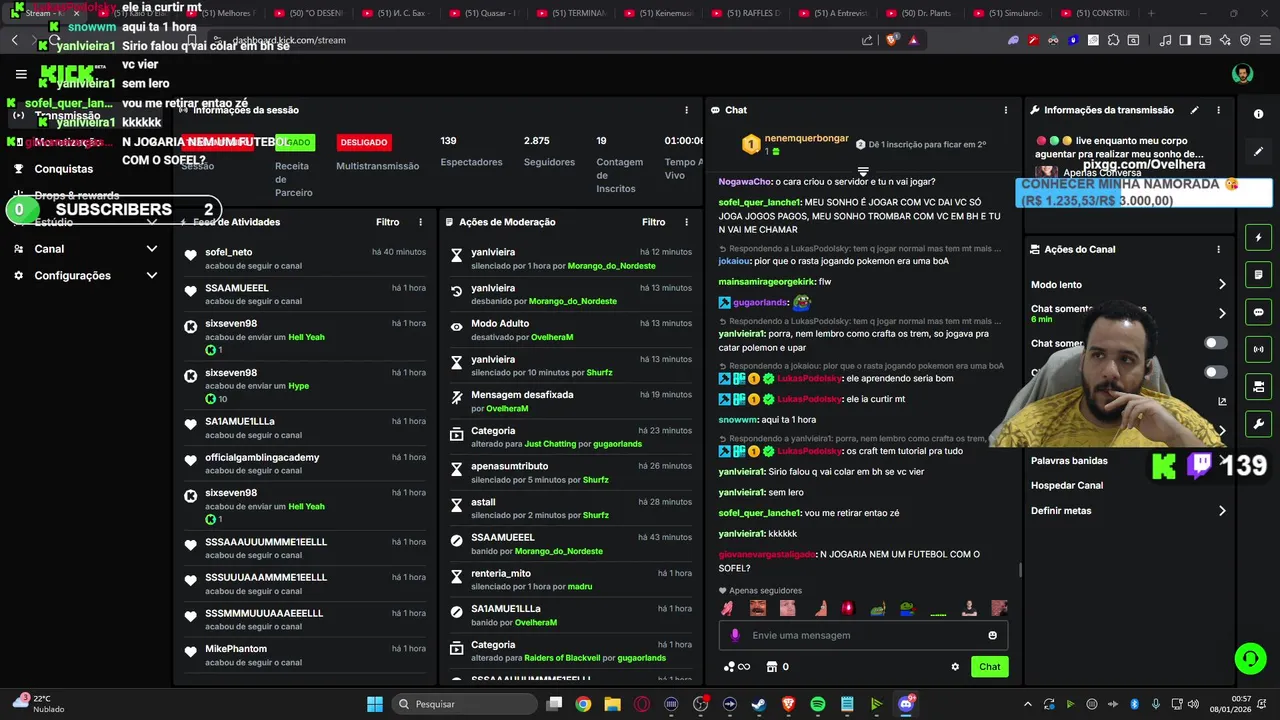This screenshot has height=720, width=1280.
Task: Click the notes page icon in right sidebar
Action: 1258,275
